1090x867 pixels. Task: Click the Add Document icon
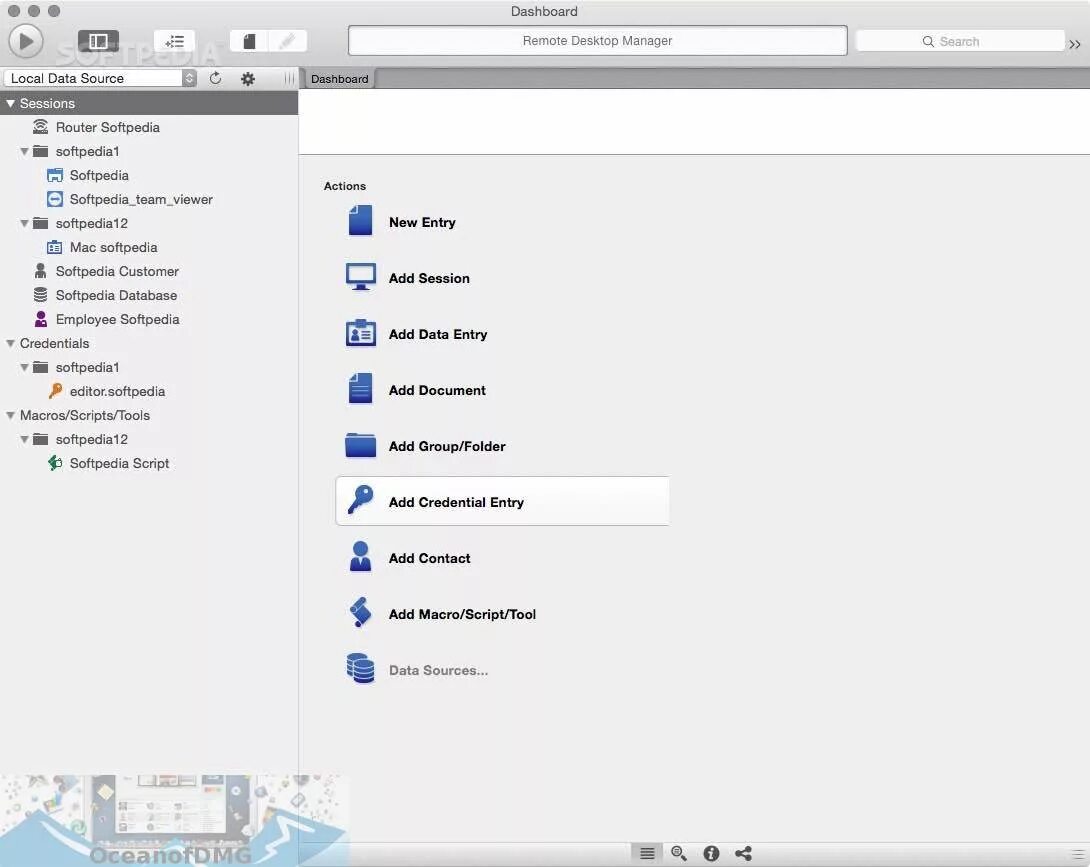click(x=360, y=389)
